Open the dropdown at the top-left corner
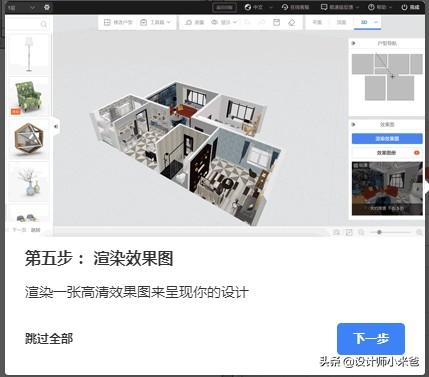Viewport: 429px width, 377px height. (21, 7)
